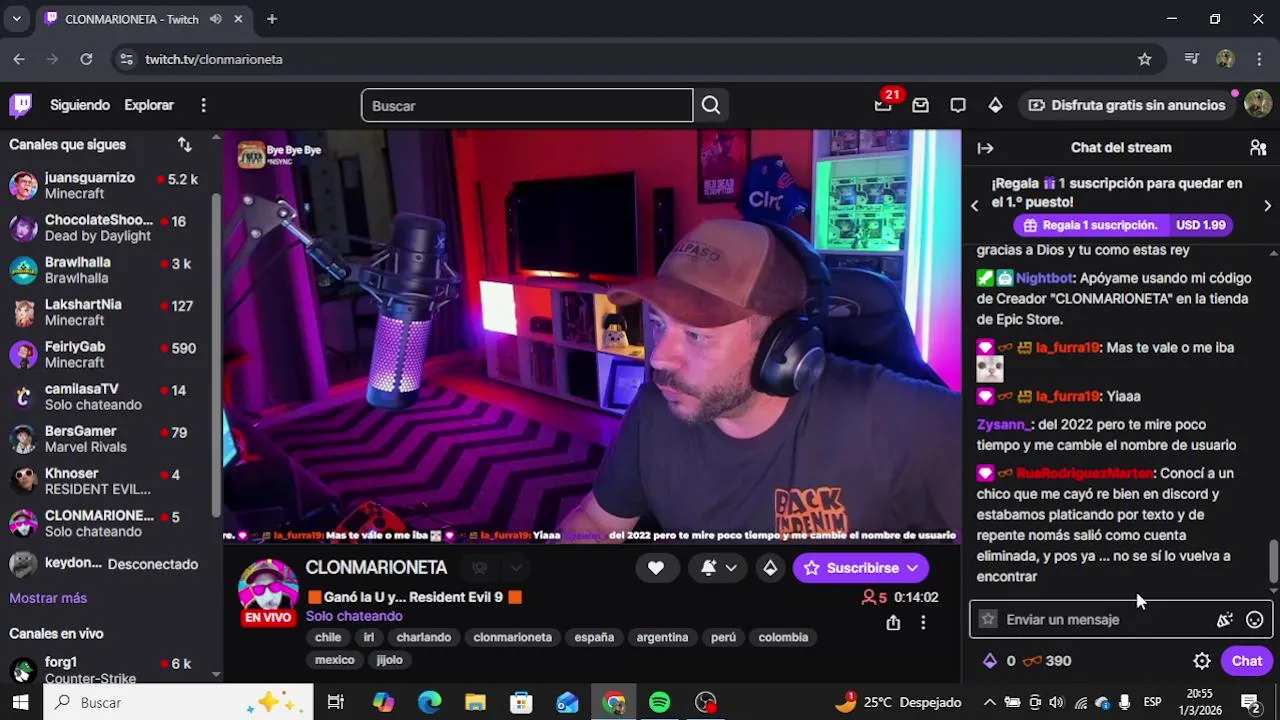Click the chat identity star icon

point(988,619)
